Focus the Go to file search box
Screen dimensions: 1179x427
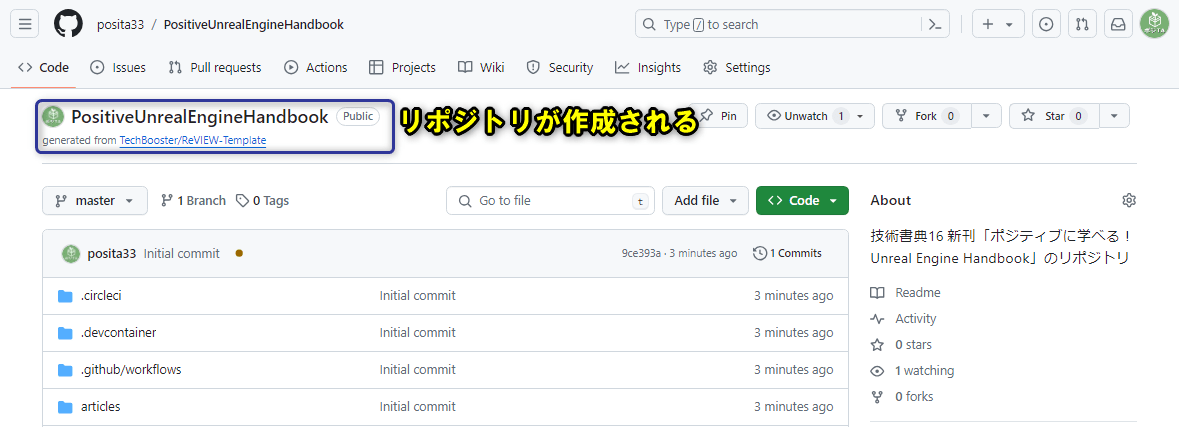coord(550,201)
